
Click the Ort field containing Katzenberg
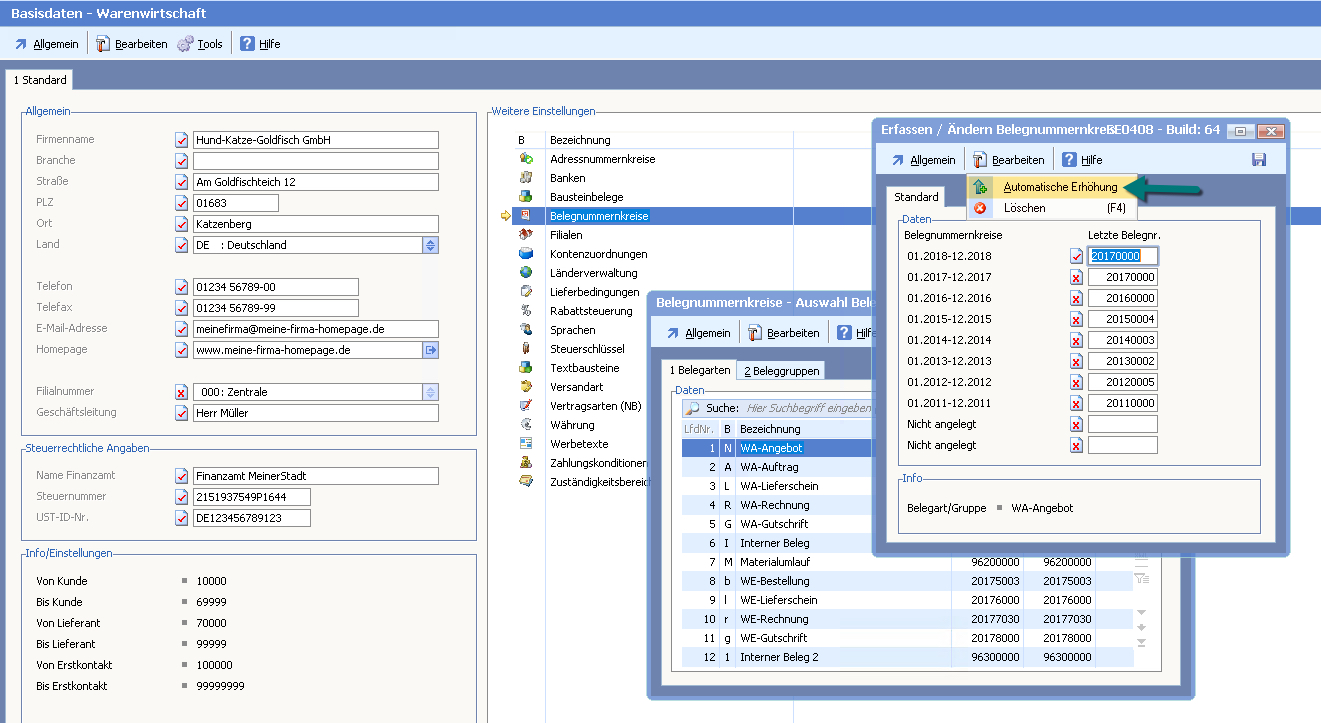(x=315, y=224)
